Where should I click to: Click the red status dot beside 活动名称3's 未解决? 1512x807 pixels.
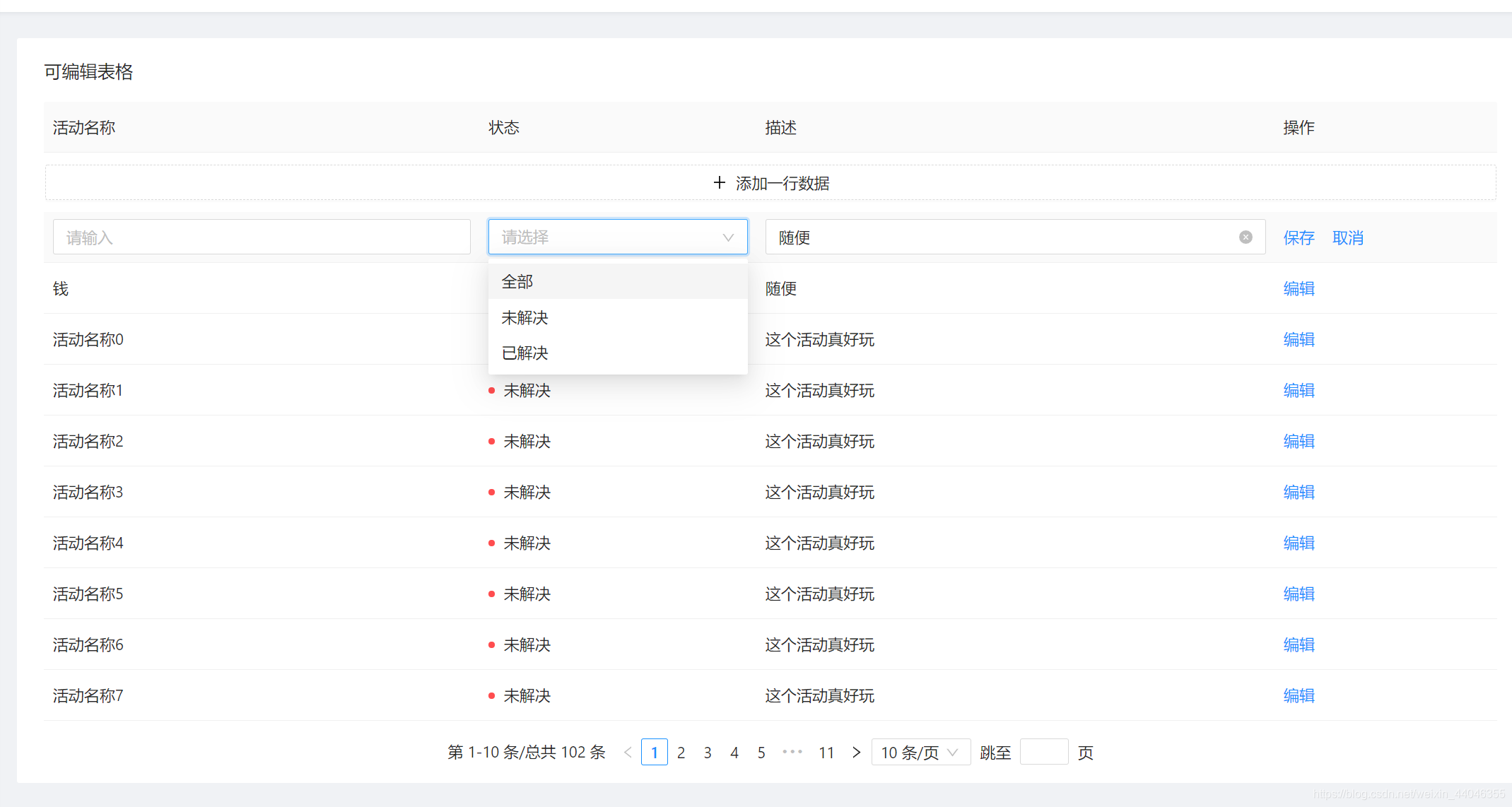tap(491, 492)
